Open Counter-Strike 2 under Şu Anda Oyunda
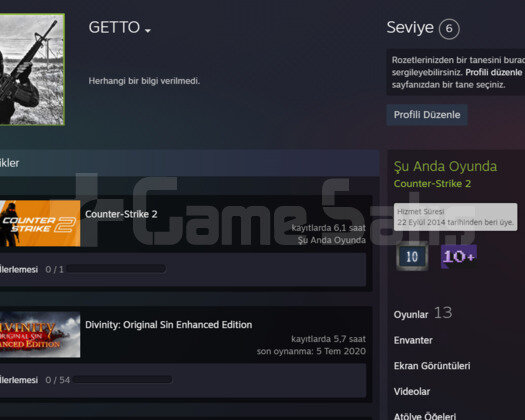Image resolution: width=525 pixels, height=420 pixels. click(432, 184)
